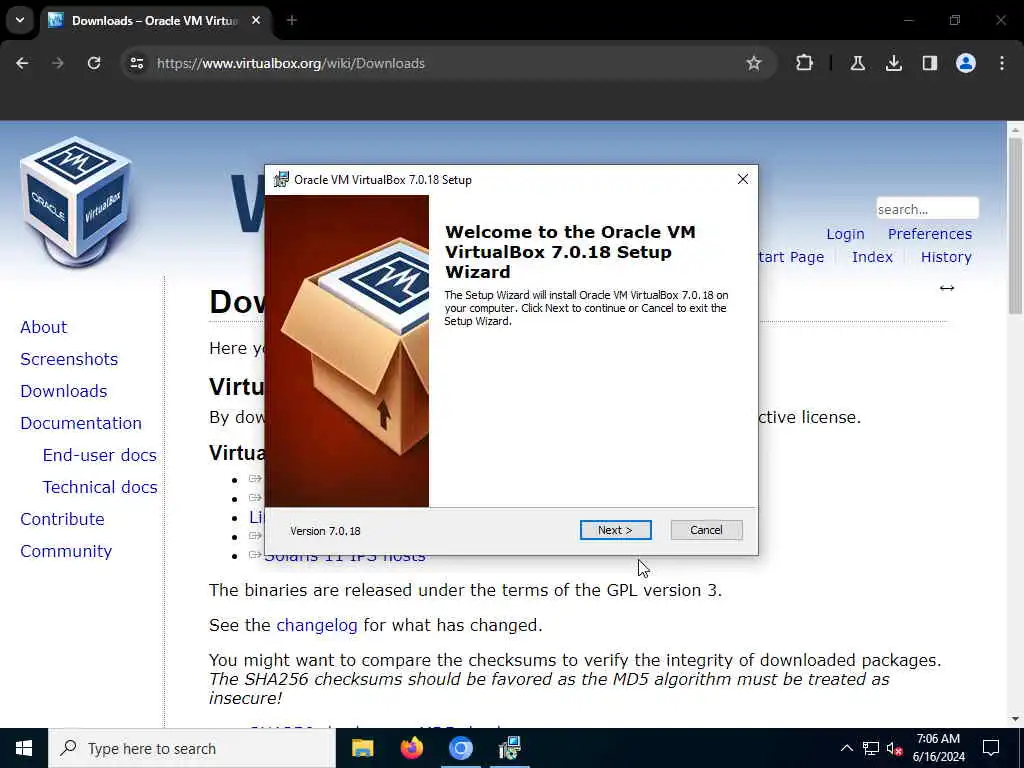Screen dimensions: 1024x768
Task: Open the changelog link
Action: pyautogui.click(x=317, y=626)
